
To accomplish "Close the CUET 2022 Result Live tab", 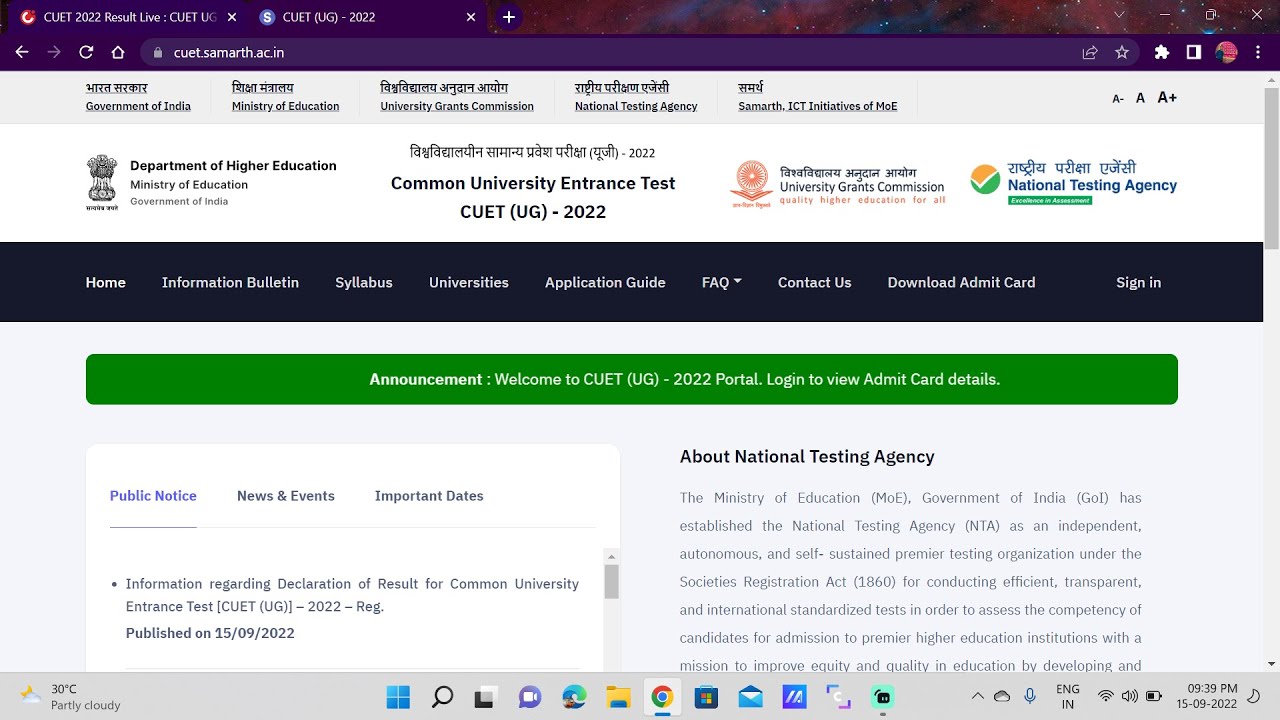I will coord(232,17).
